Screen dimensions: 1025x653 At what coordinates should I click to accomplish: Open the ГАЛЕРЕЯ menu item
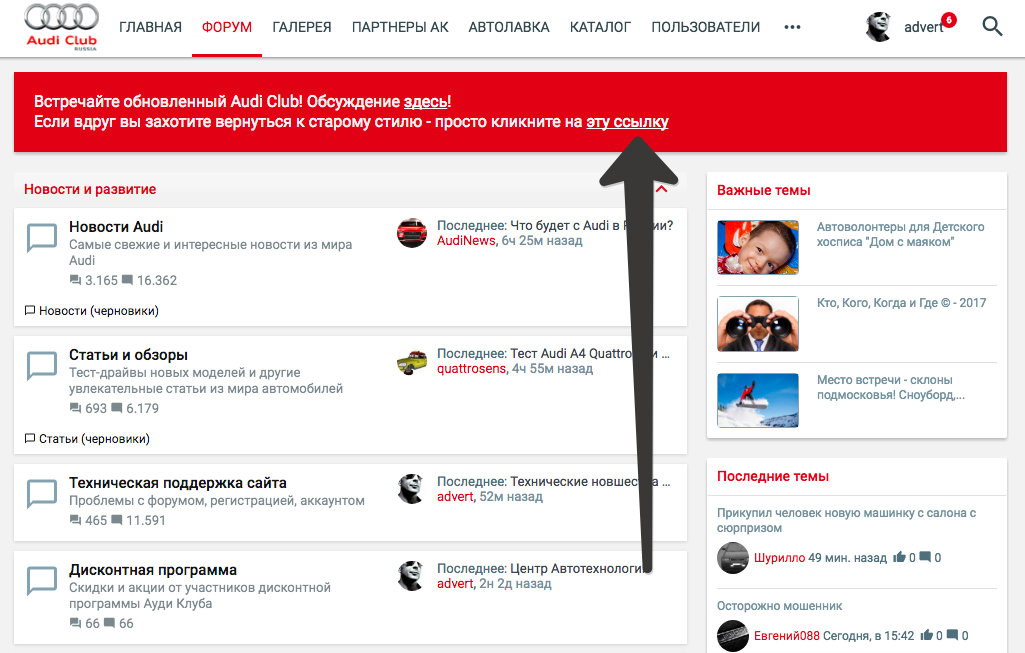302,27
